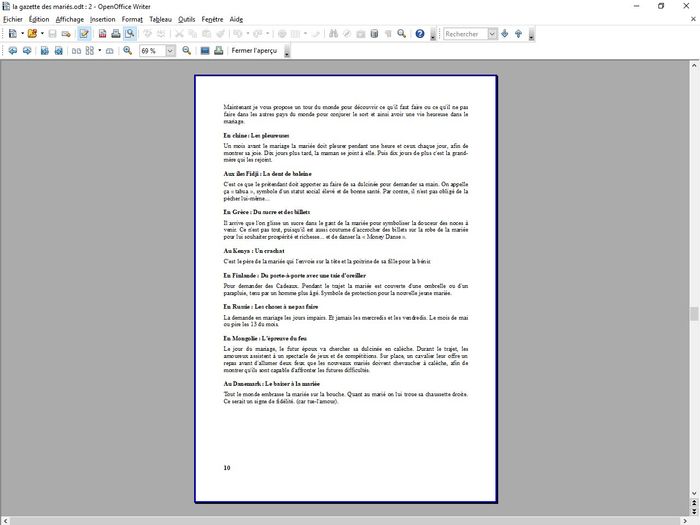This screenshot has width=700, height=525.
Task: Jump to last page of document preview
Action: click(x=58, y=50)
